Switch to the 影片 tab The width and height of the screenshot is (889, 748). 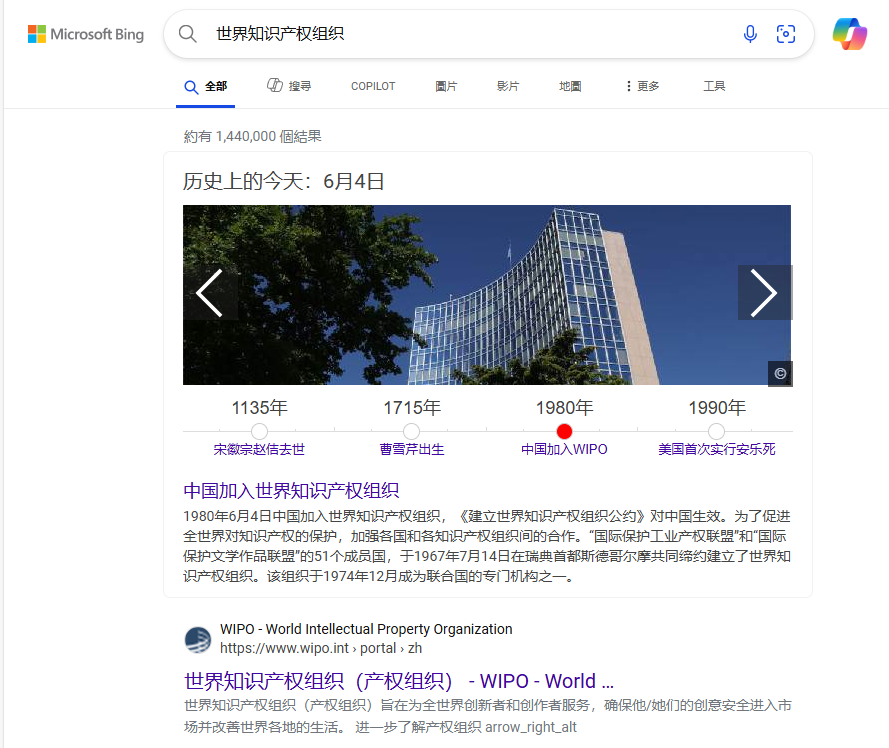click(508, 86)
